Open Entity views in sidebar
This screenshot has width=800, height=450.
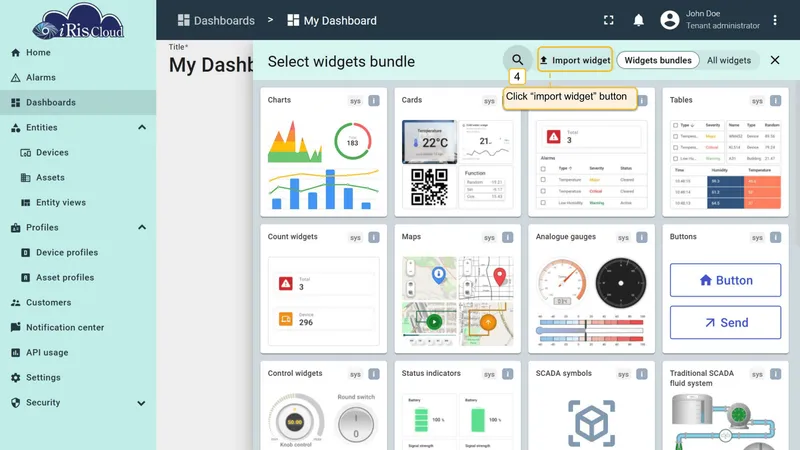(x=78, y=203)
